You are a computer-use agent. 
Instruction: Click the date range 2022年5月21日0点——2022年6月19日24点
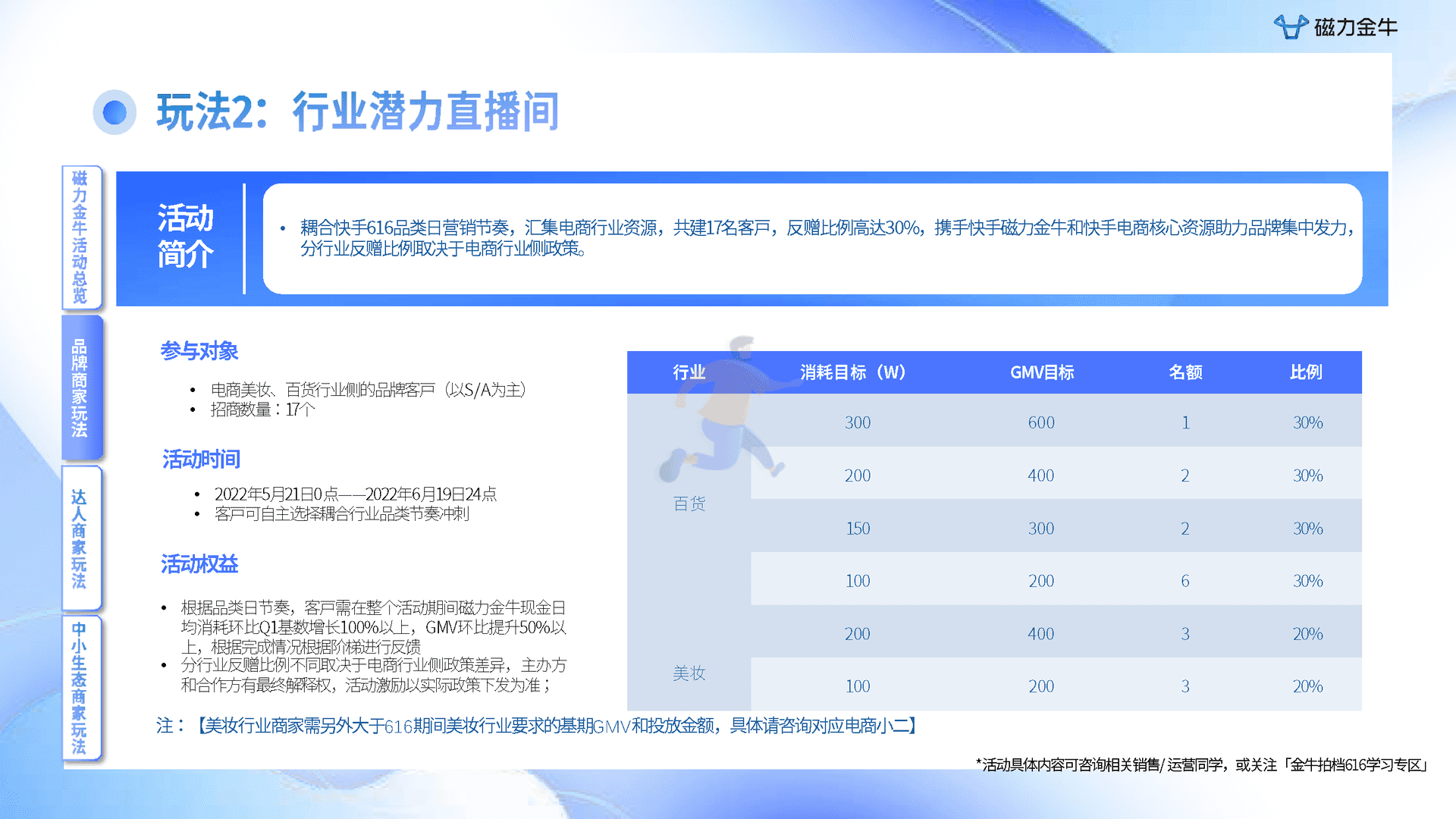pos(356,494)
